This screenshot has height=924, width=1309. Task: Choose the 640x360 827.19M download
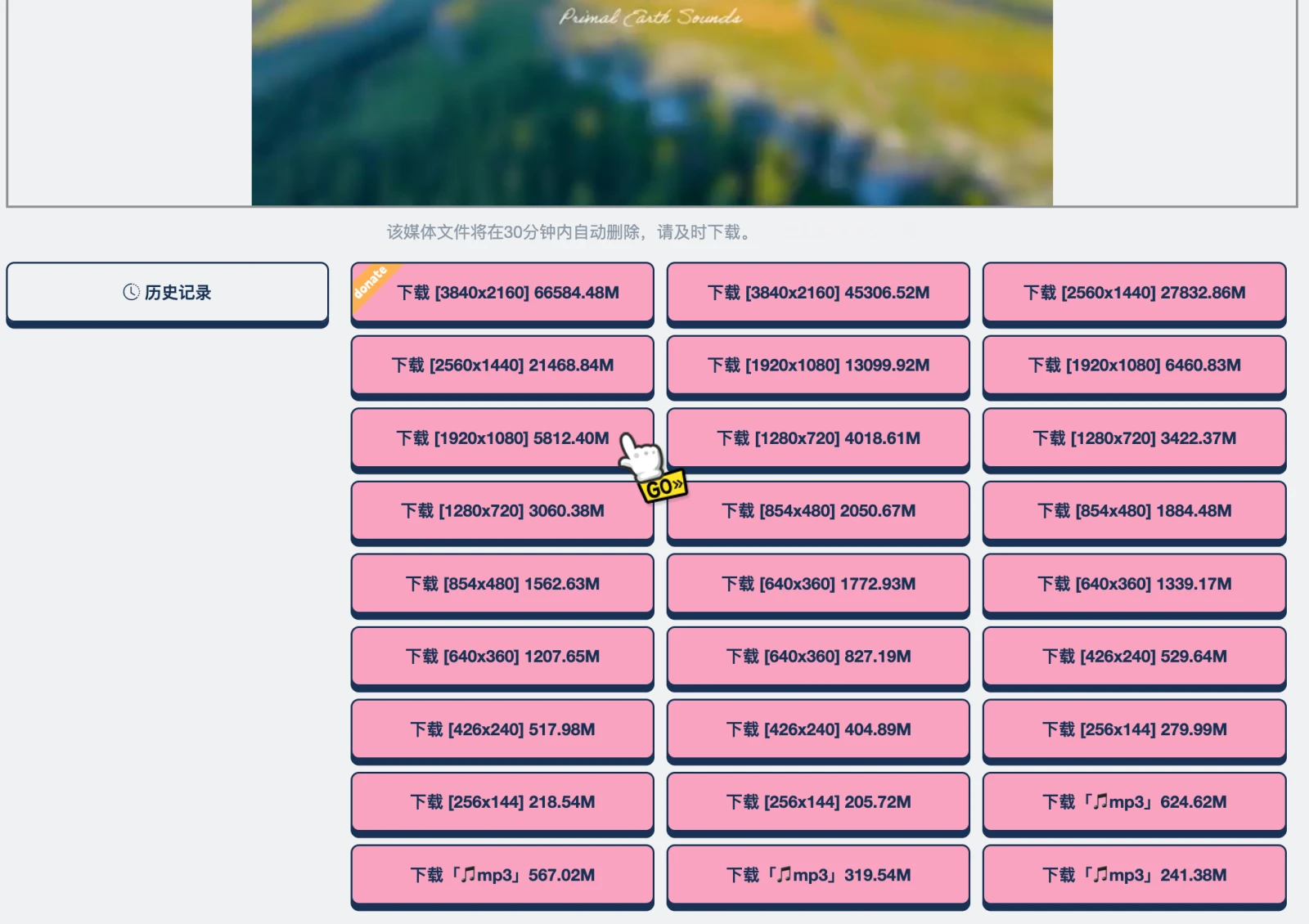coord(818,657)
